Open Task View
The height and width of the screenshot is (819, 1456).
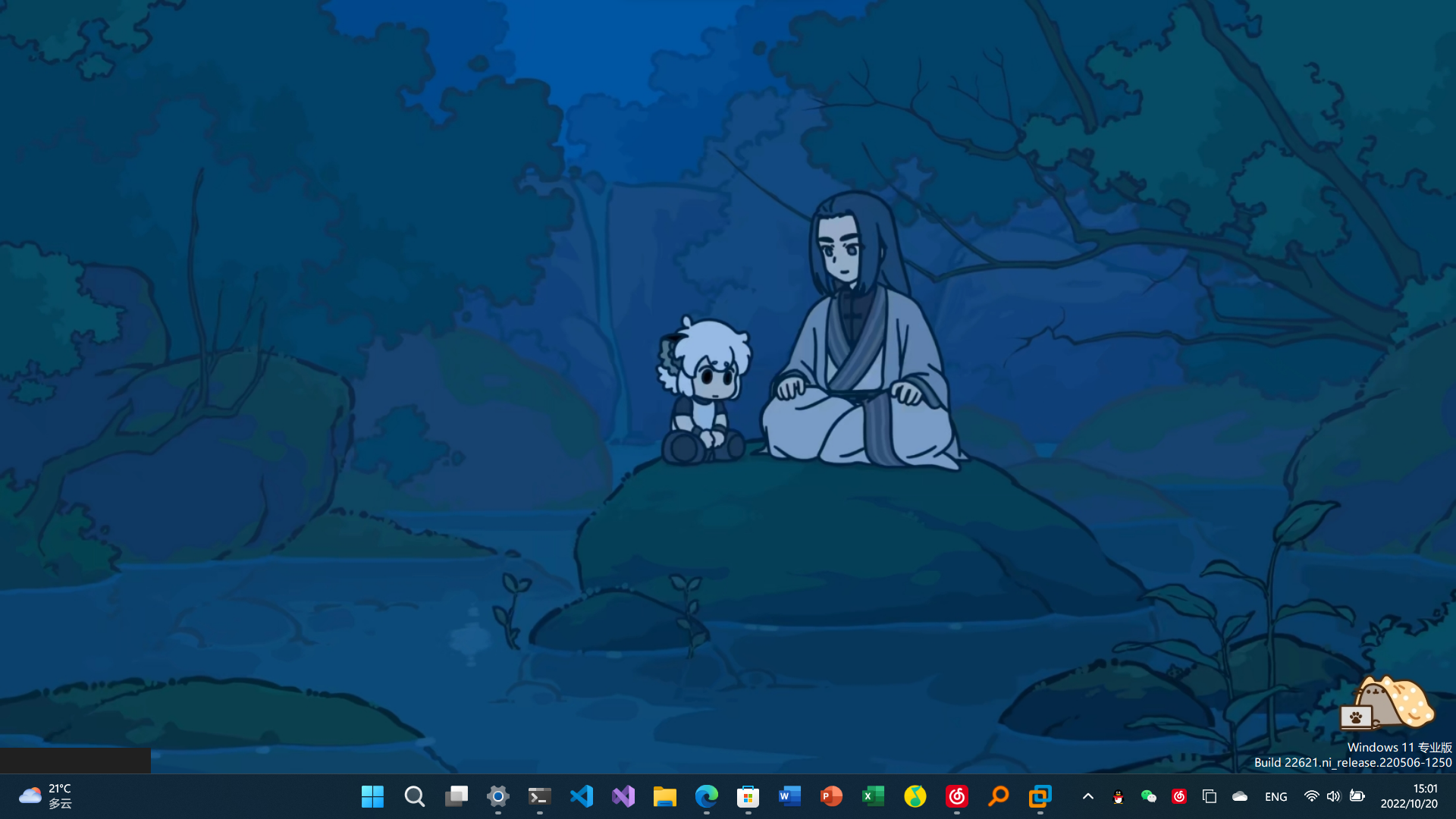coord(456,796)
